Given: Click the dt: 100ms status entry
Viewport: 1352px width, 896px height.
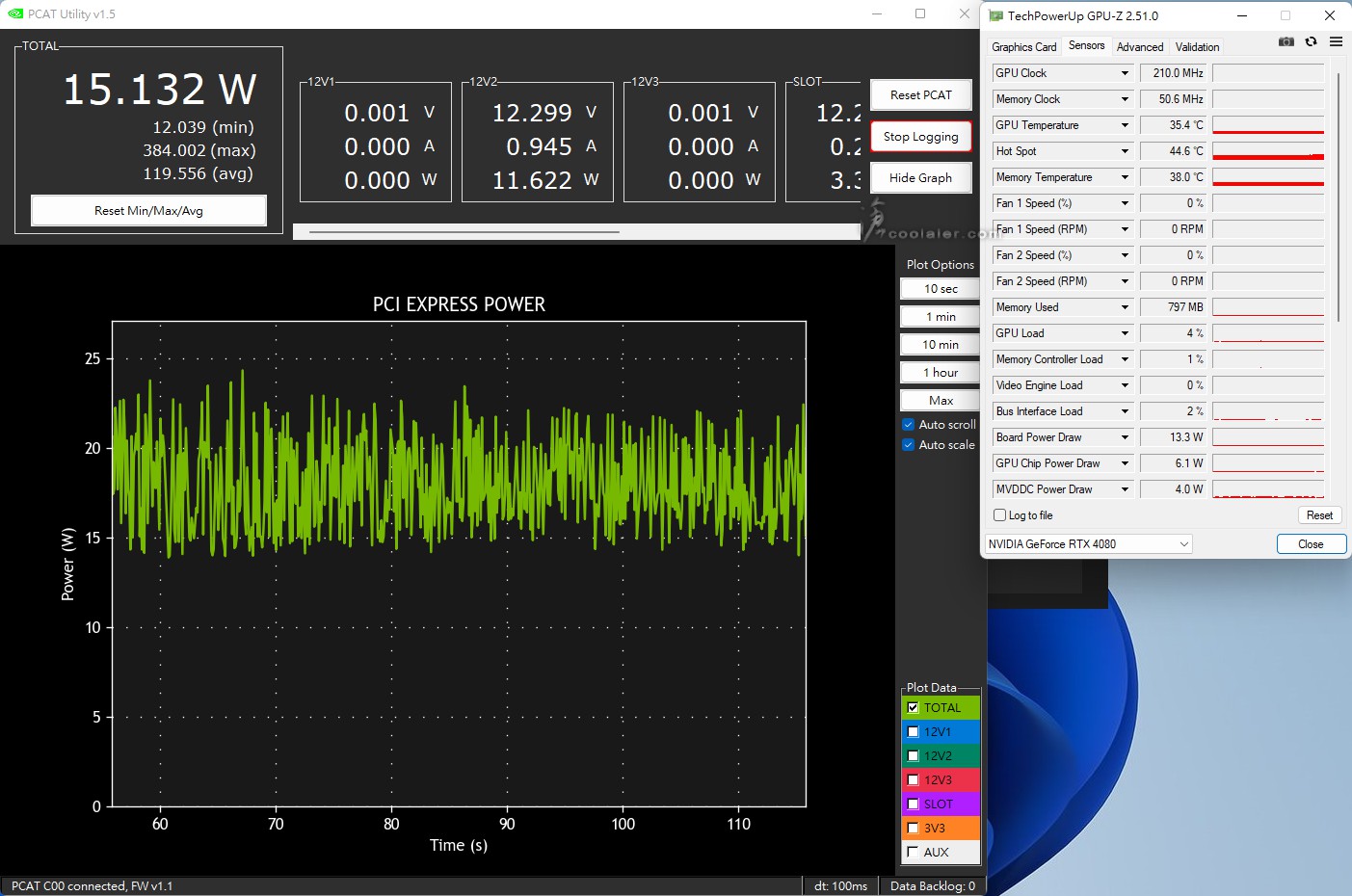Looking at the screenshot, I should click(840, 885).
